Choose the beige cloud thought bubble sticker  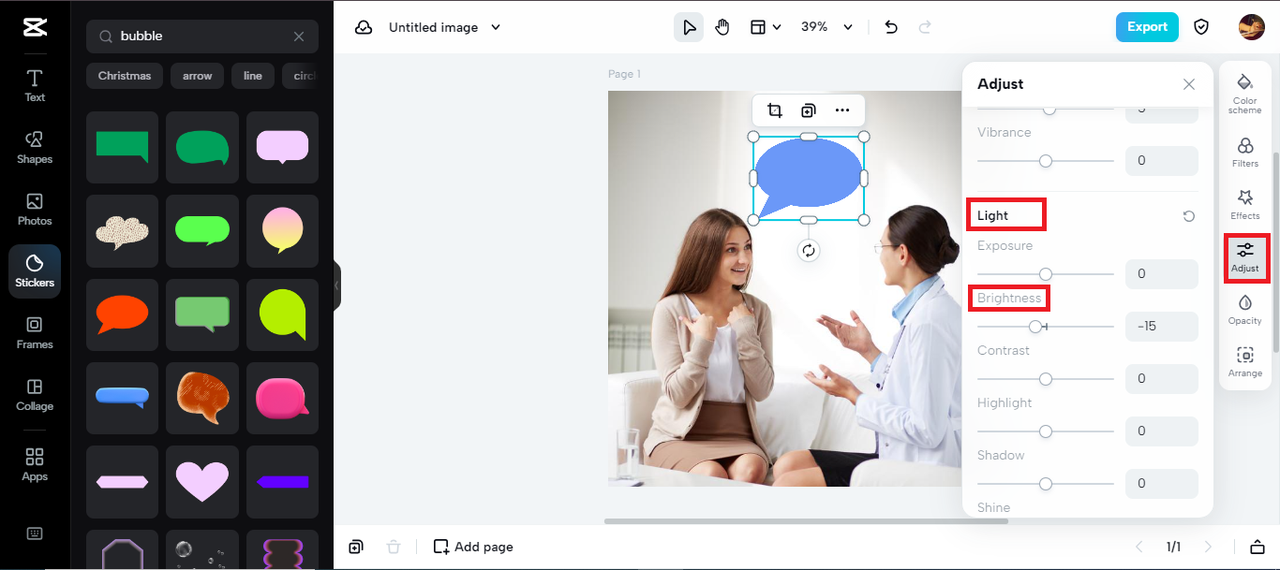click(x=122, y=231)
